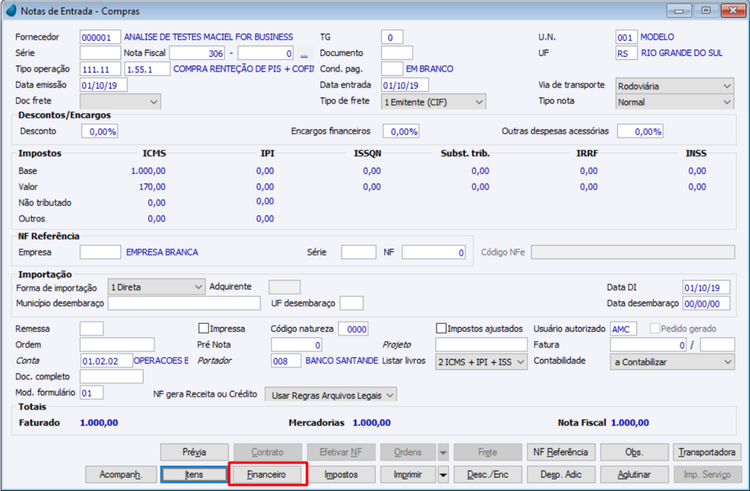Open the Ordens button dropdown arrow

pyautogui.click(x=443, y=452)
